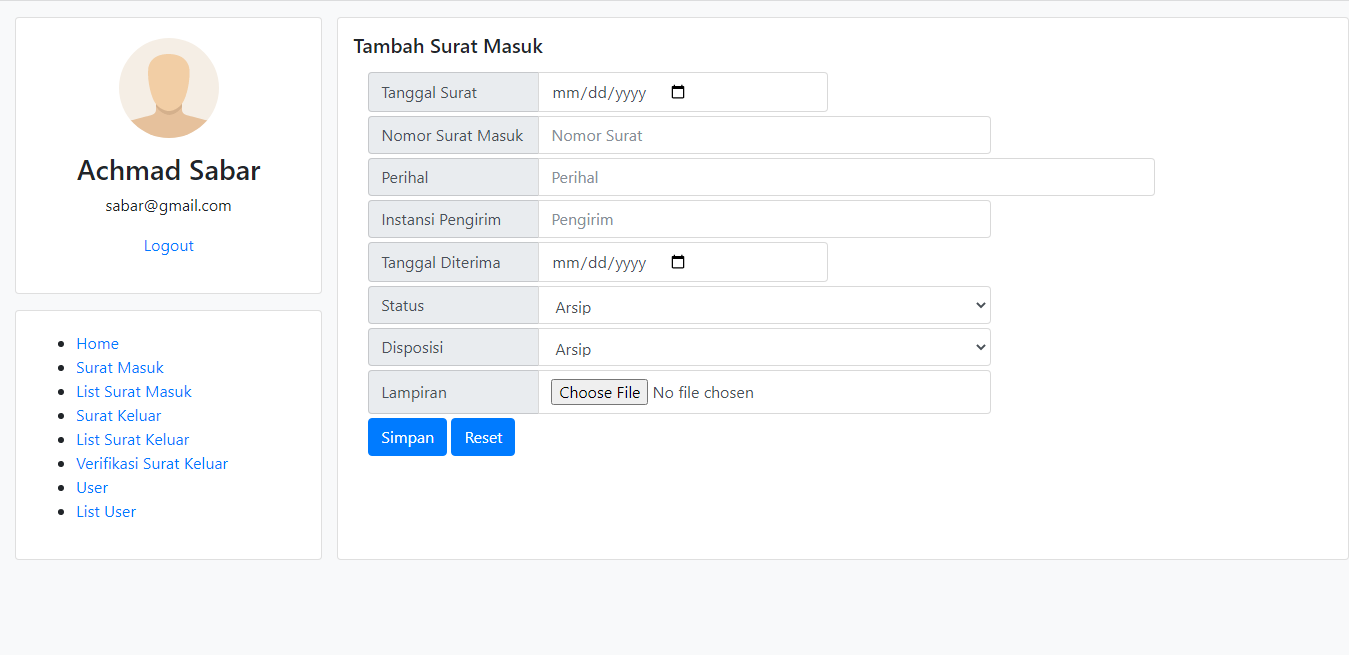
Task: Save the form with Simpan
Action: [407, 438]
